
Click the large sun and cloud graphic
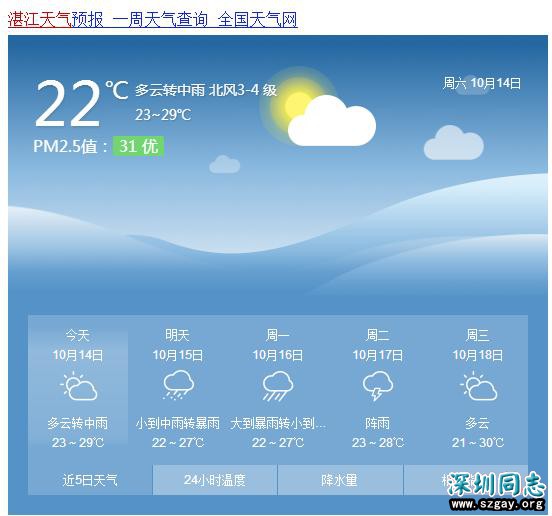318,107
